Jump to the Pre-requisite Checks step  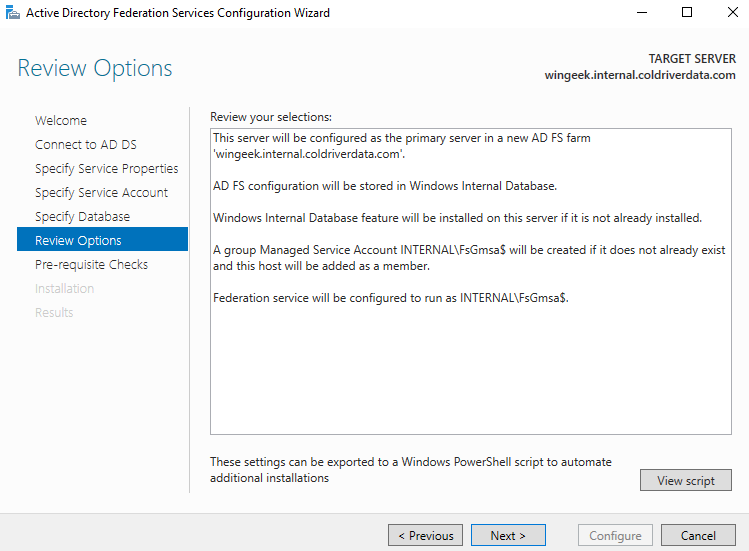coord(91,264)
